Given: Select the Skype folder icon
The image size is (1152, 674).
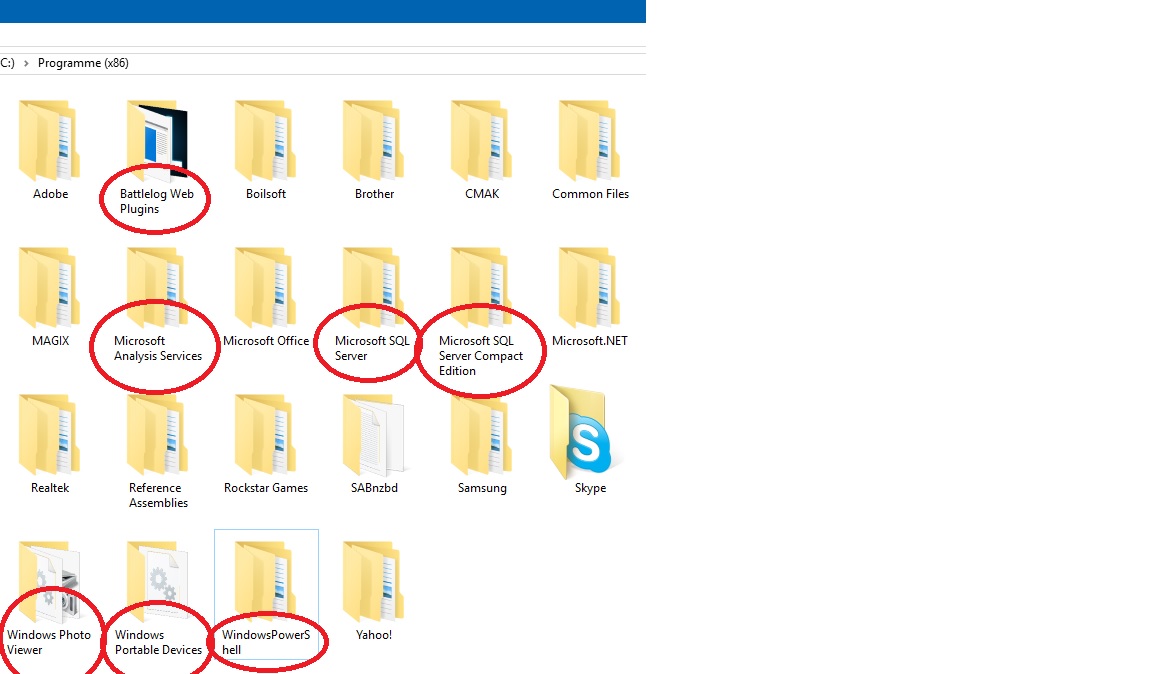Looking at the screenshot, I should 584,432.
